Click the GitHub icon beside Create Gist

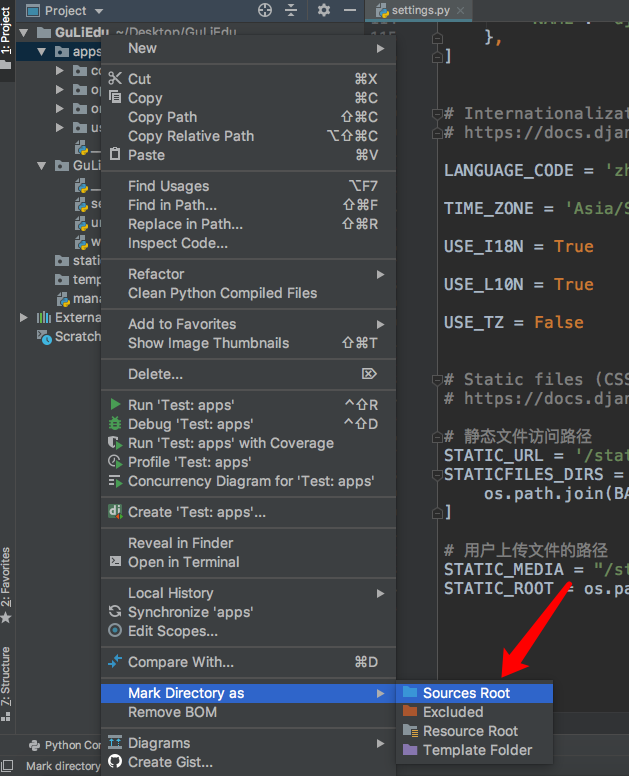click(115, 762)
